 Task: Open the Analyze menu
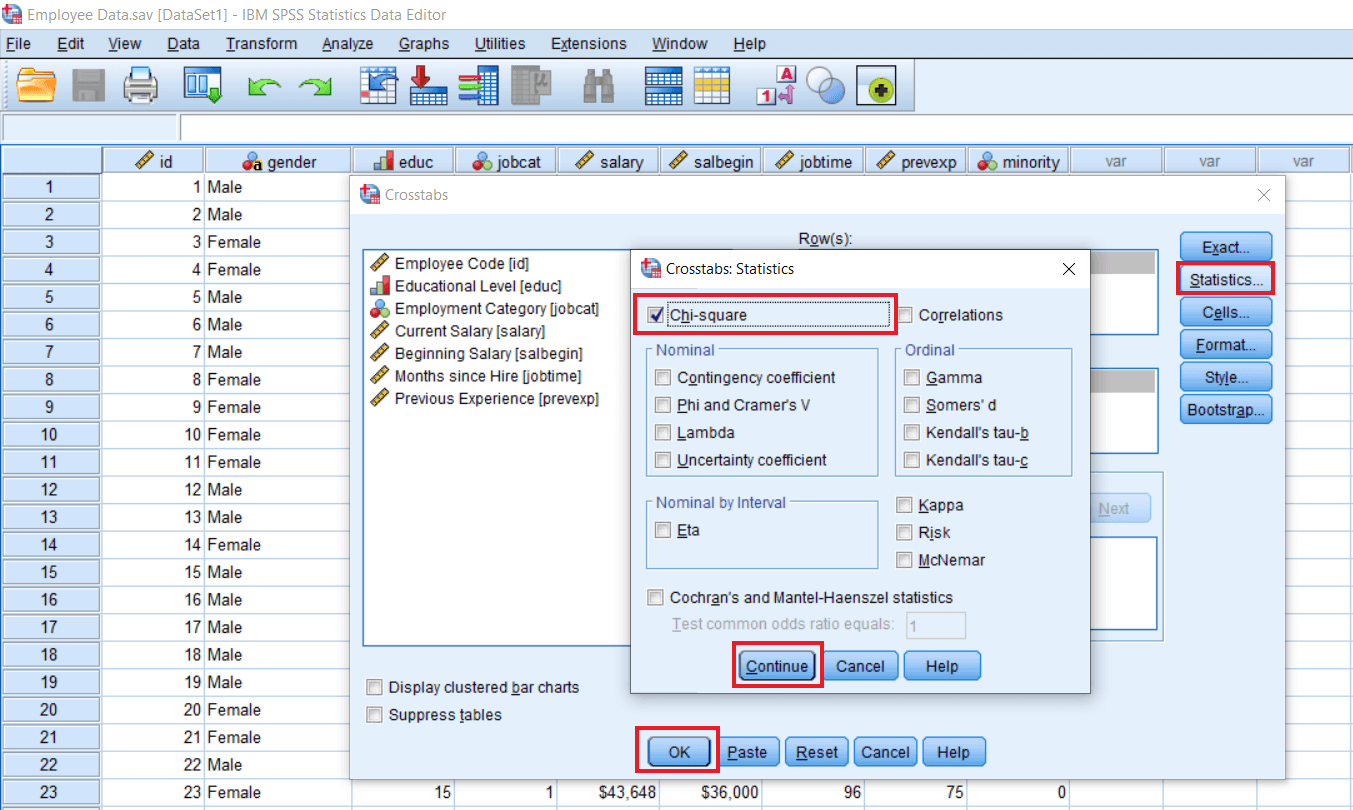347,43
